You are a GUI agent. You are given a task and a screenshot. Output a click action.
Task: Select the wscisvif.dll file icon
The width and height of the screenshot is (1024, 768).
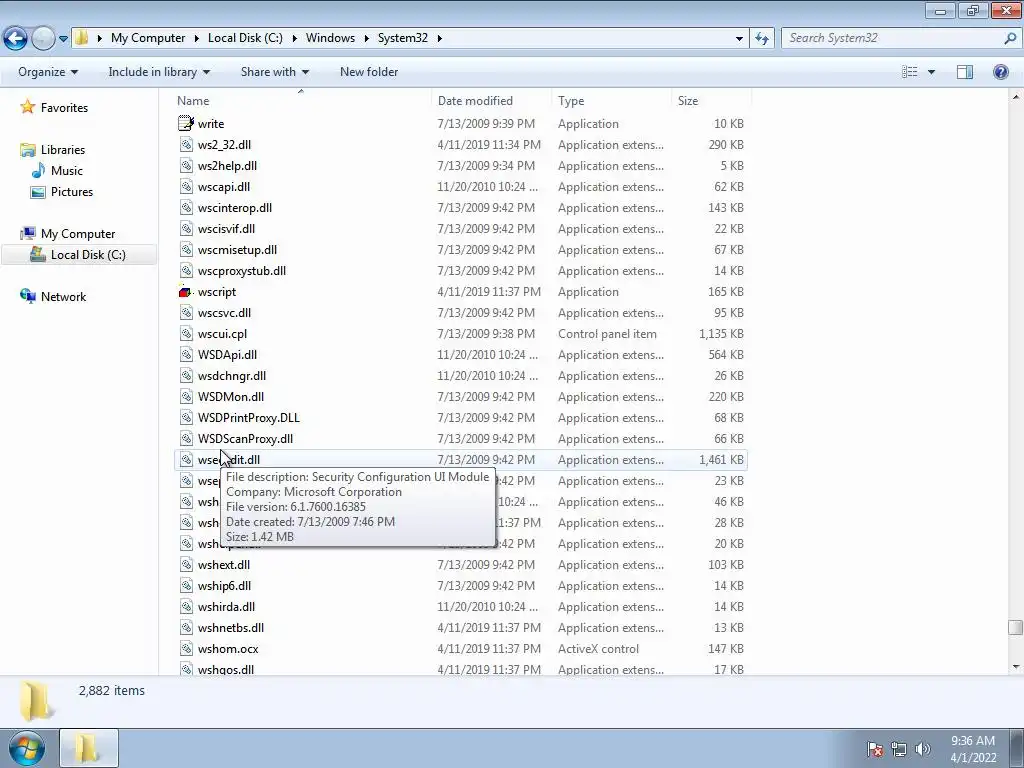click(x=186, y=229)
